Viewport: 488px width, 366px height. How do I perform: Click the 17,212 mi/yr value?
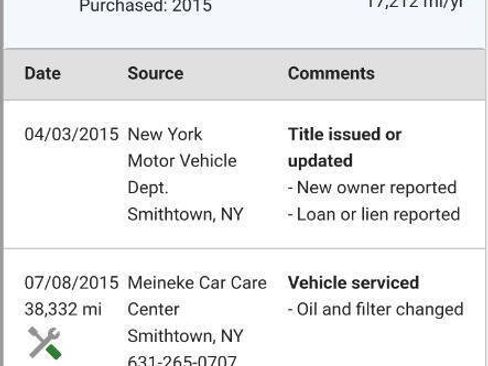pos(415,4)
